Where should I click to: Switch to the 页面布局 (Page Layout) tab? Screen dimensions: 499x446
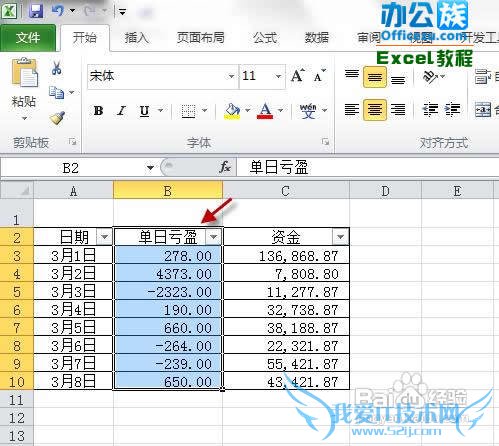(x=200, y=38)
